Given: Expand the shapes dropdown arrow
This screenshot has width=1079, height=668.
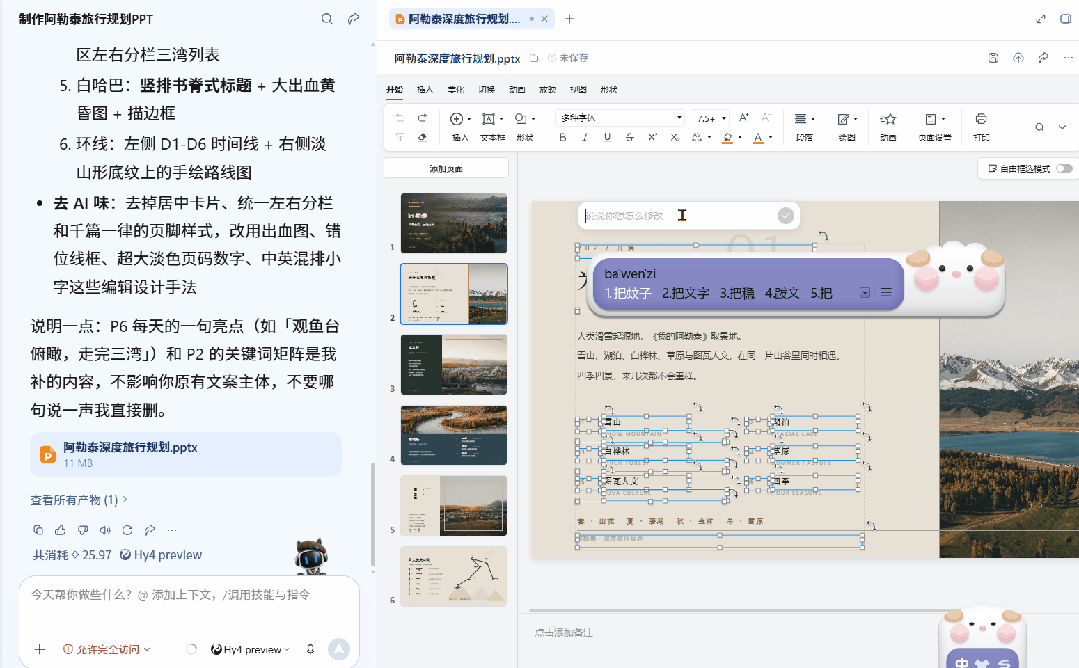Looking at the screenshot, I should click(x=533, y=119).
